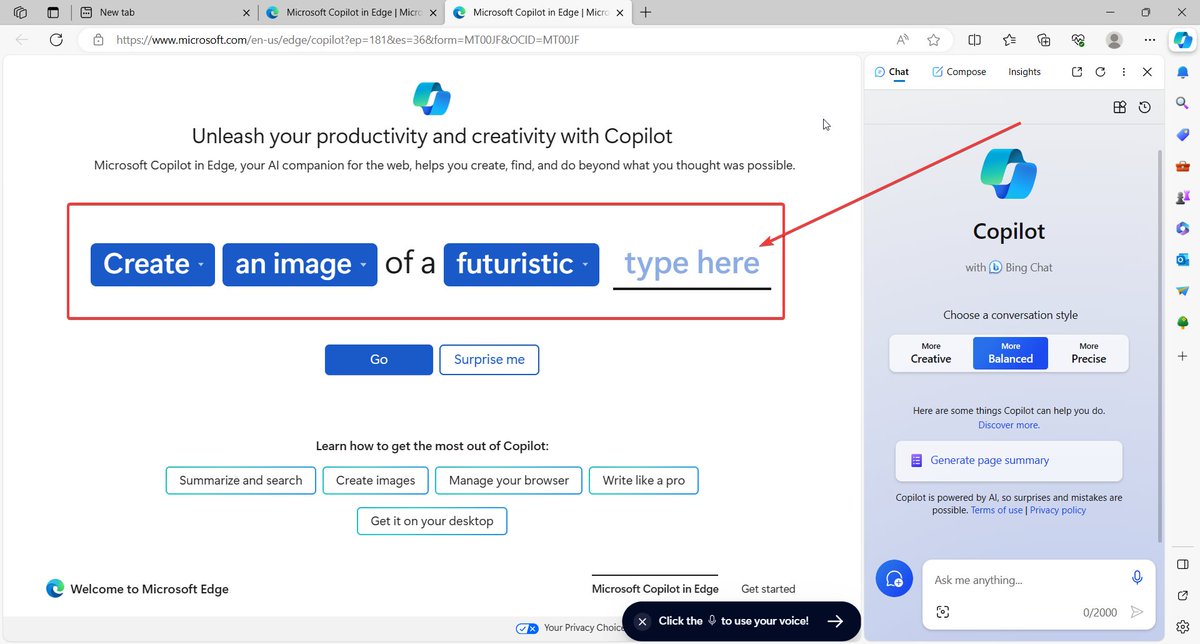
Task: Click the Get it on your desktop button
Action: click(x=432, y=521)
